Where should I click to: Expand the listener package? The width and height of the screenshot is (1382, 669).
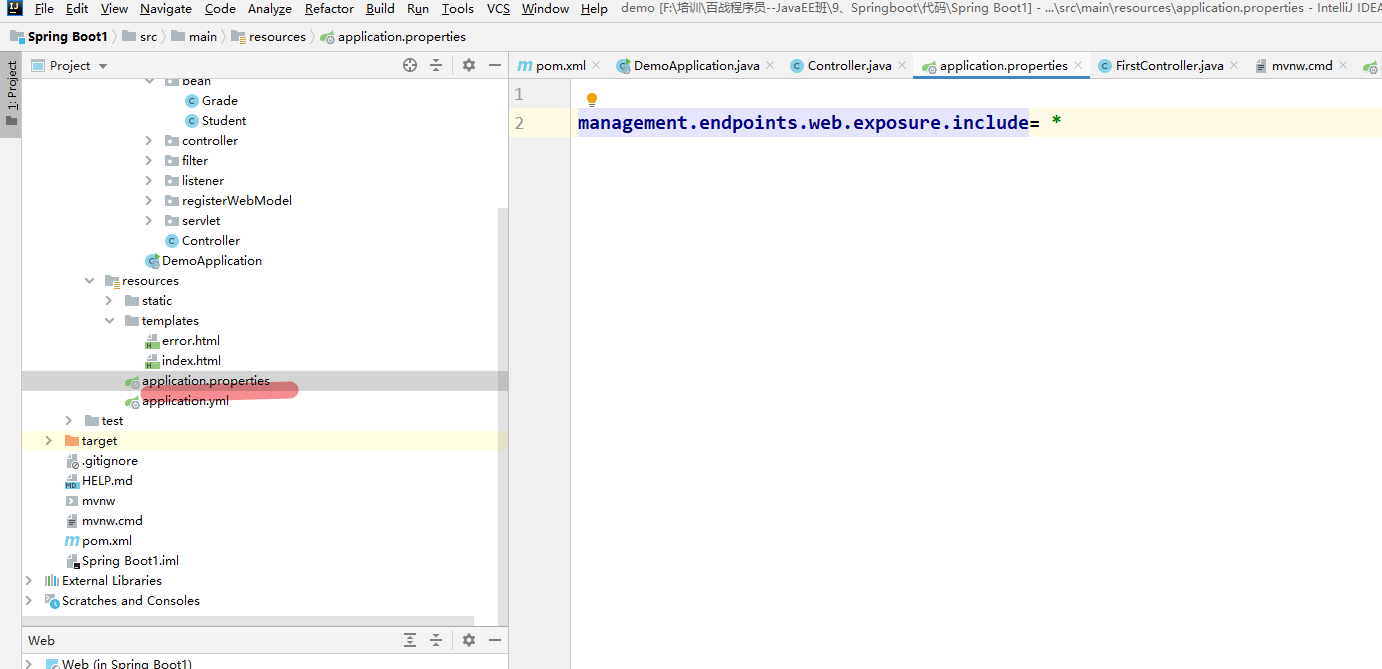(149, 180)
